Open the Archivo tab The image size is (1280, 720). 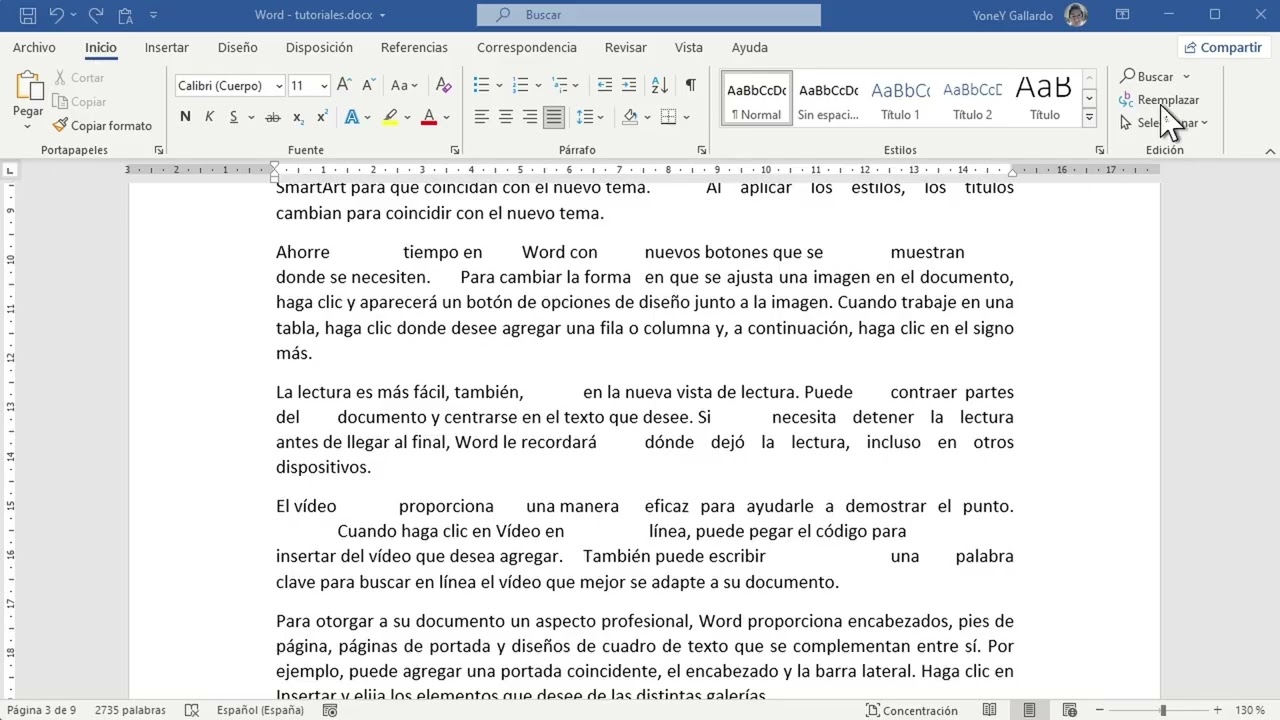pos(34,47)
